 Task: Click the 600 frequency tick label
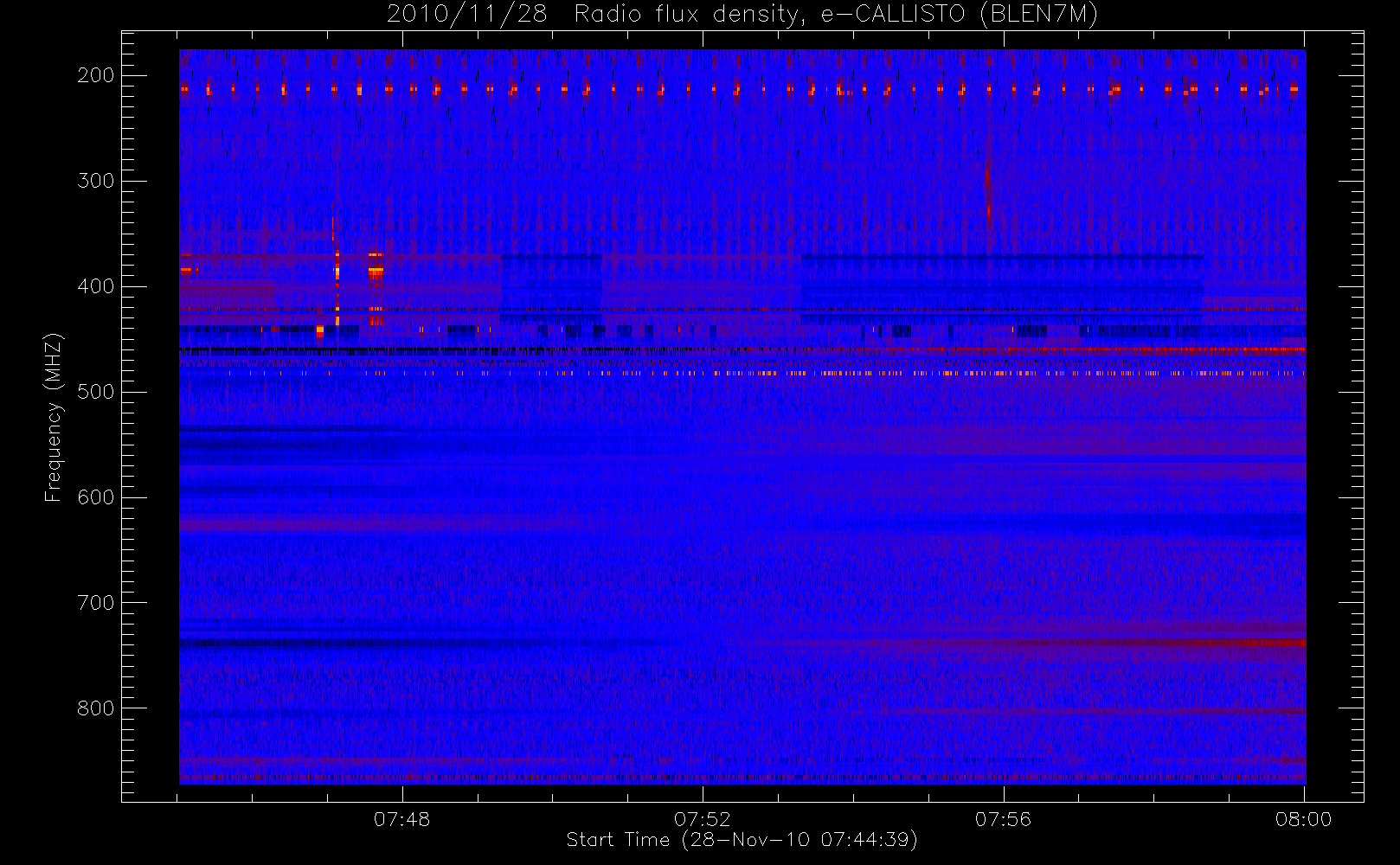pos(95,497)
